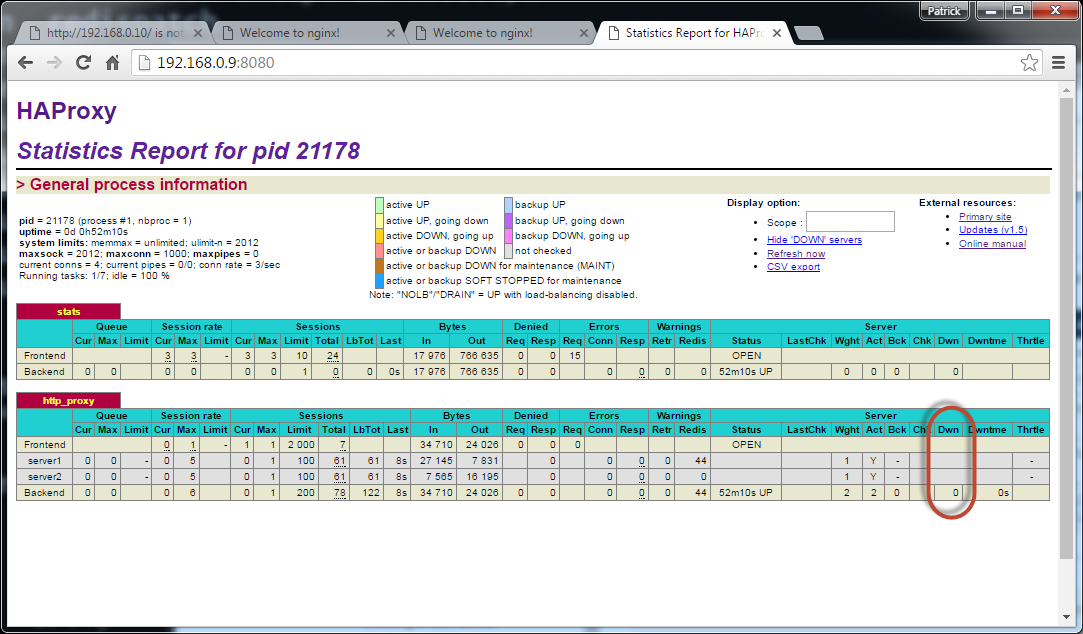Close the 192.168.0.10 tab
Viewport: 1083px width, 634px height.
pyautogui.click(x=198, y=33)
